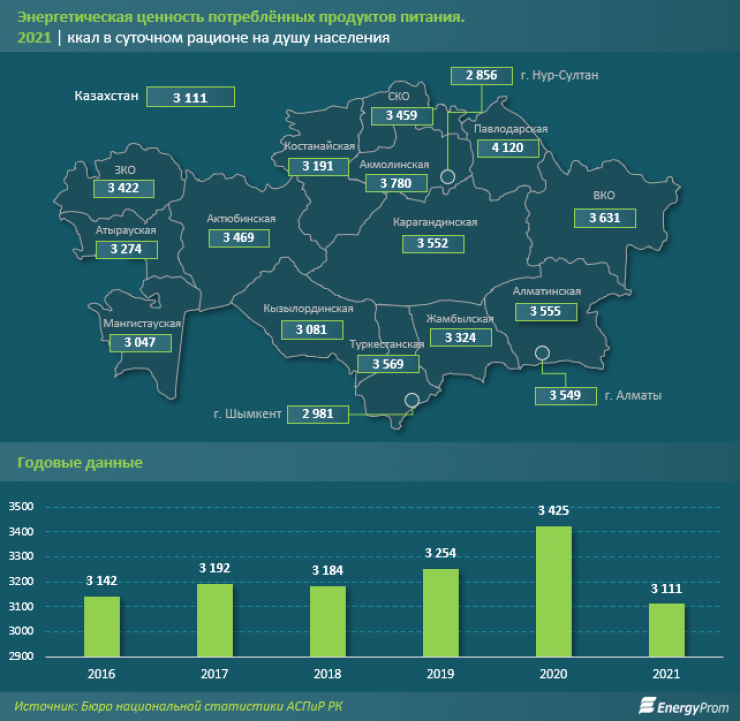Click the Karaganda region value 3 552
The image size is (740, 721).
click(x=432, y=243)
